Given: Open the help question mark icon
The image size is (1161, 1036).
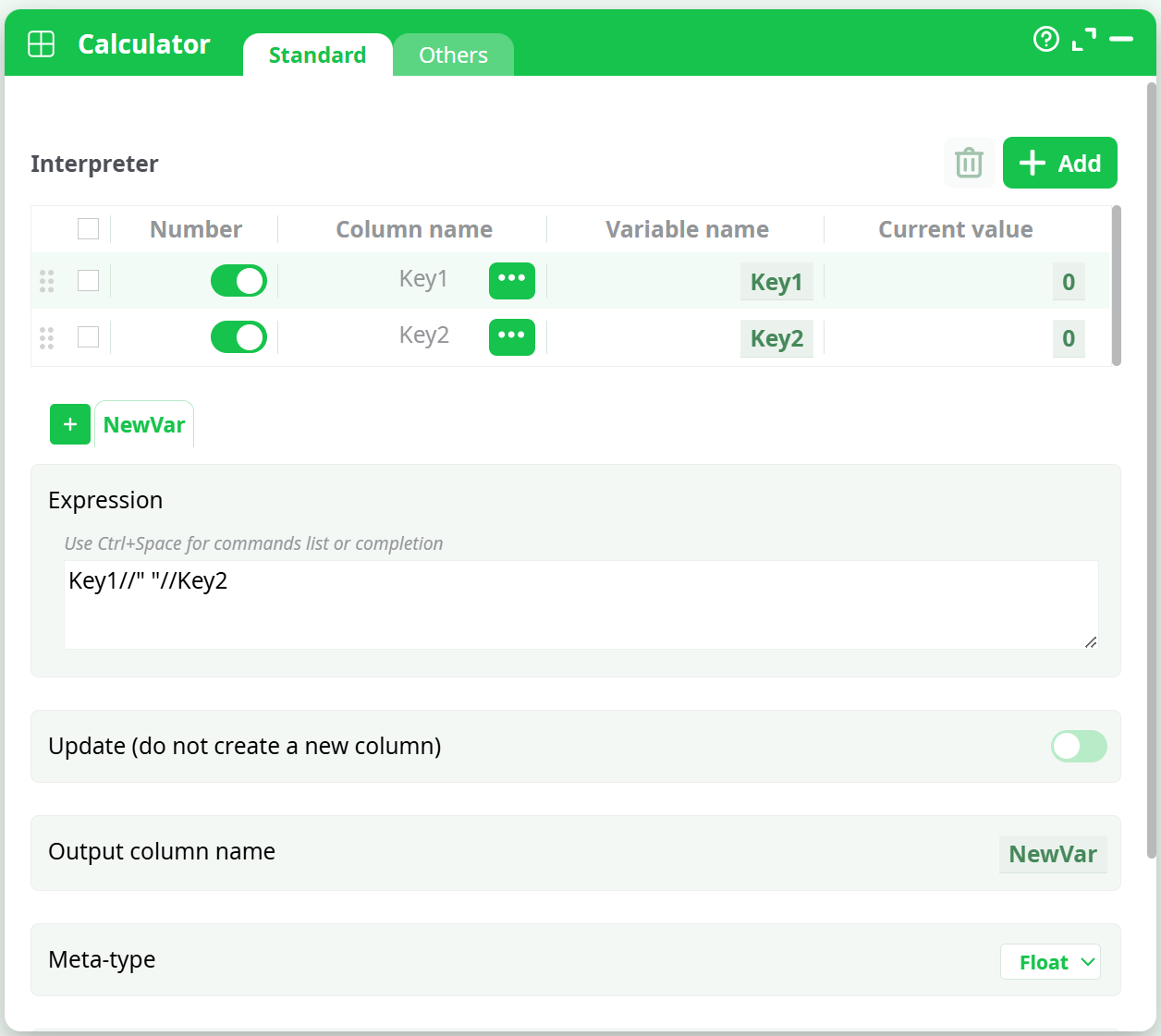Looking at the screenshot, I should point(1045,39).
